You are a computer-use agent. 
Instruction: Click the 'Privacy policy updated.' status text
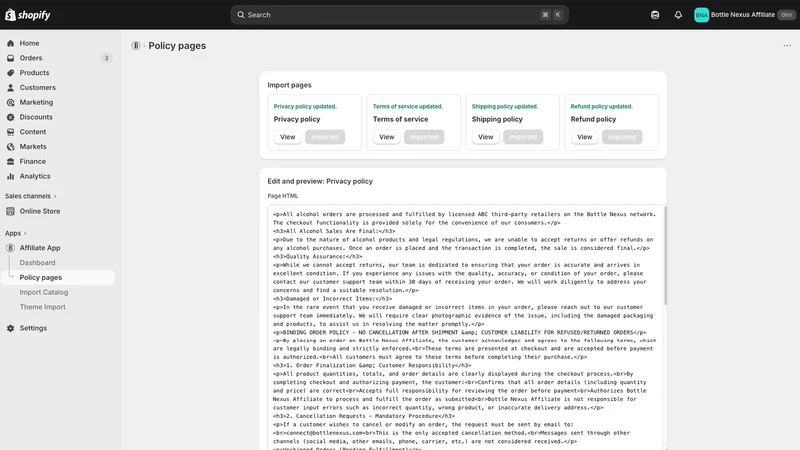coord(305,107)
